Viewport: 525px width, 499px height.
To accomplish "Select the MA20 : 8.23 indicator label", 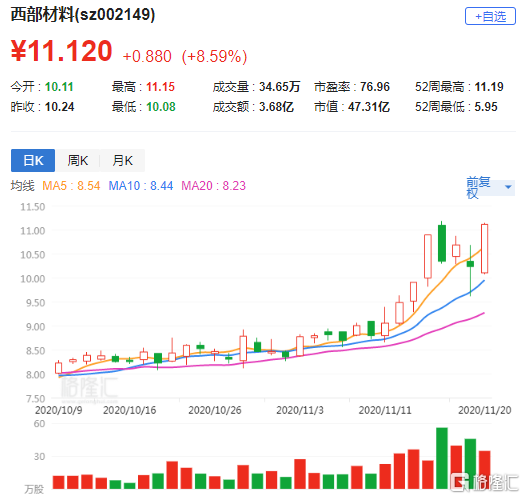I will 213,186.
